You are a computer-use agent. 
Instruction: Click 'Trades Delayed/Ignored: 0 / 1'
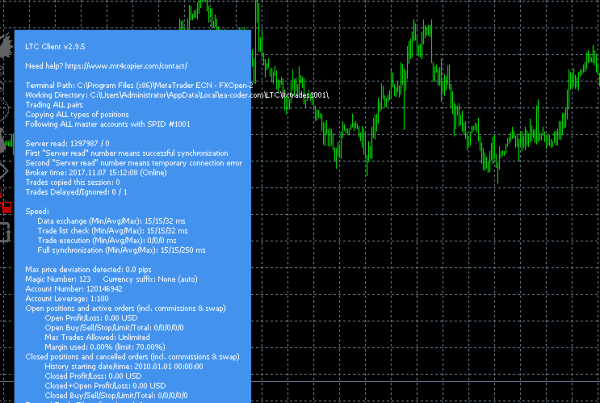76,192
